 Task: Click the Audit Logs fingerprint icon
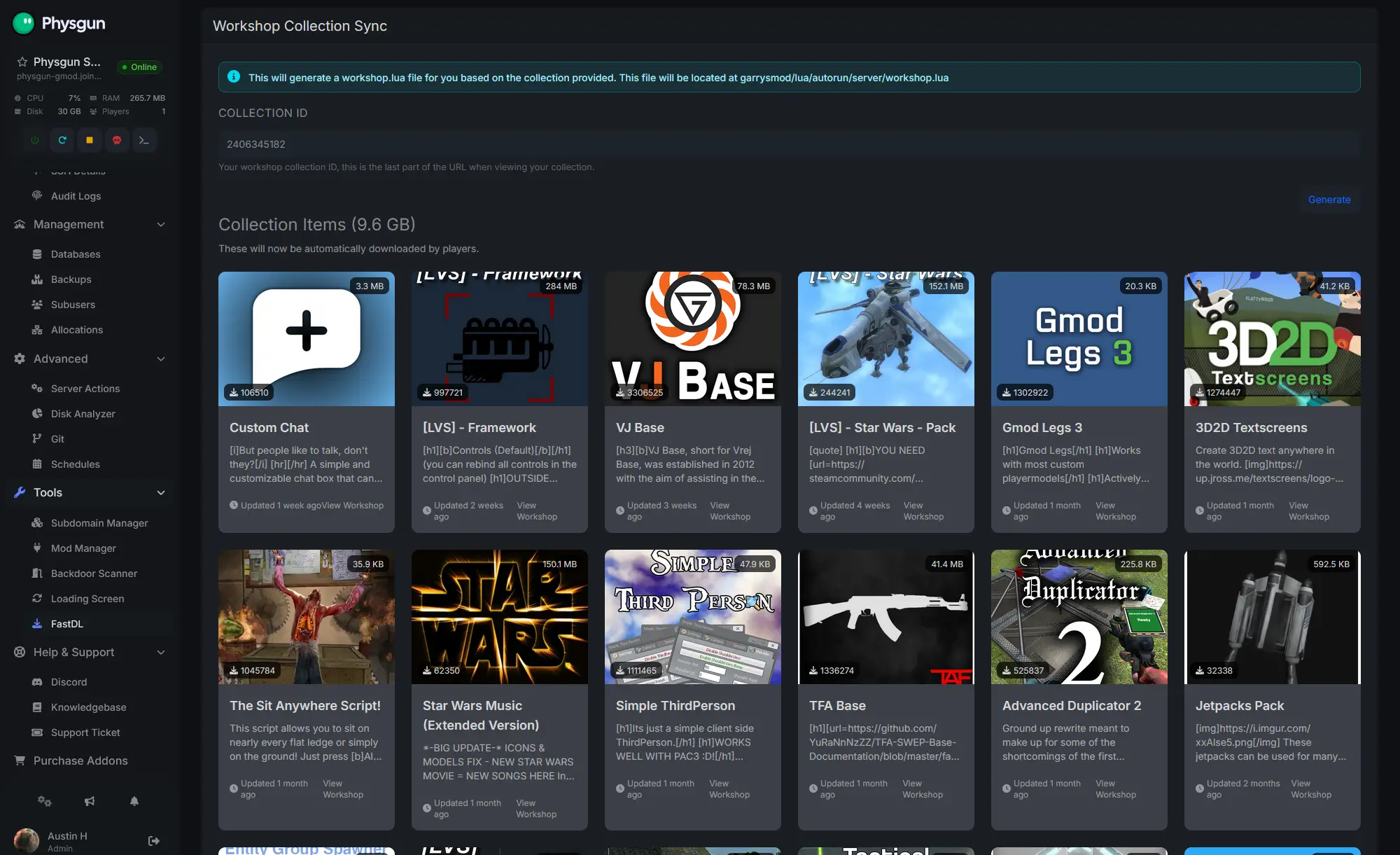point(37,195)
